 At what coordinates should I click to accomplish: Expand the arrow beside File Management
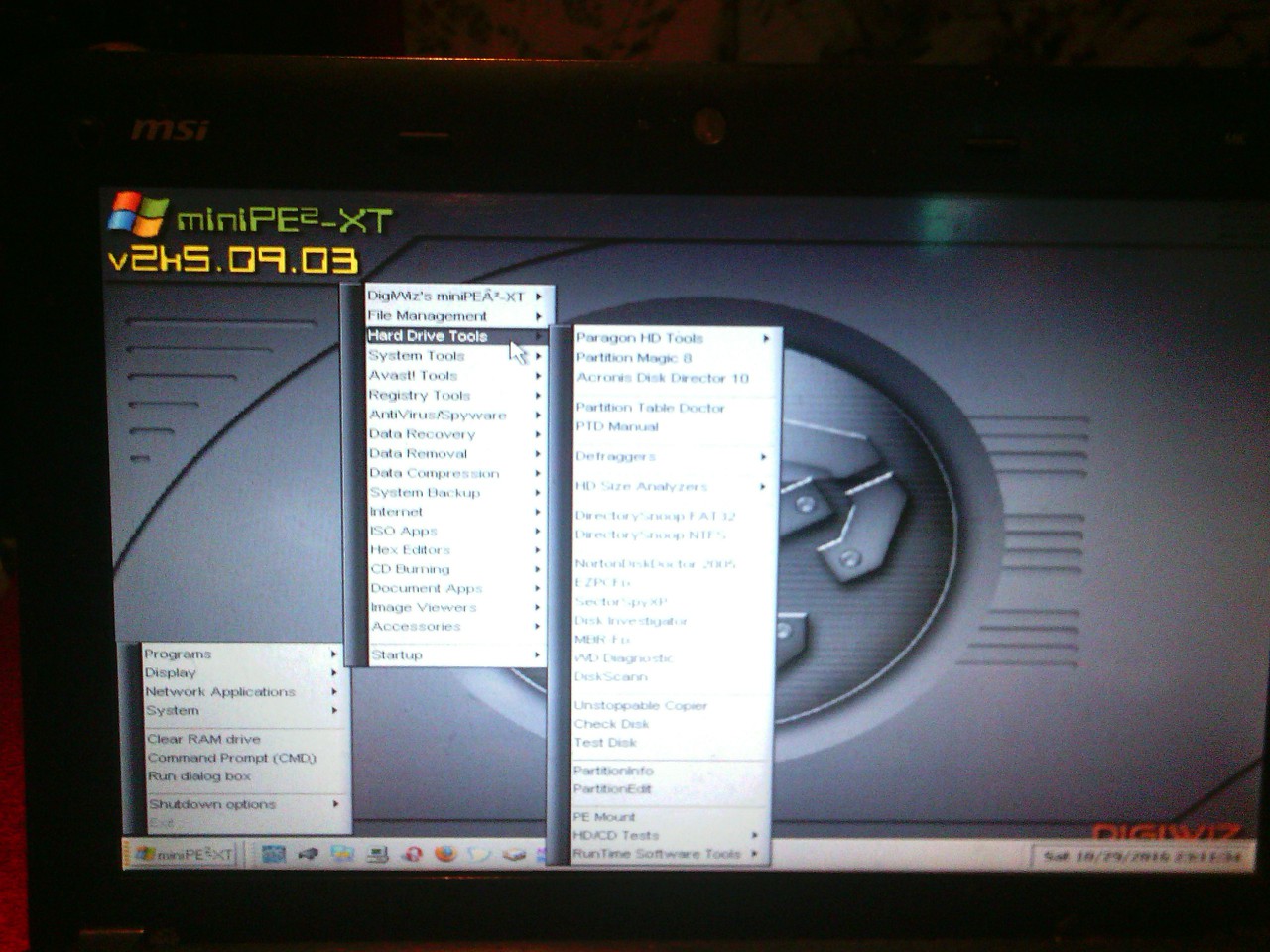[539, 316]
